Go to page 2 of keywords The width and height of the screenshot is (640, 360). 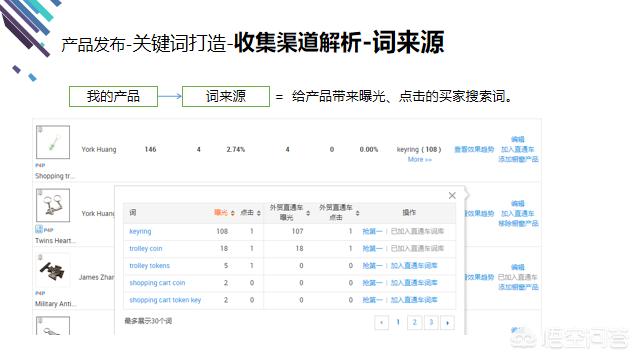click(414, 322)
